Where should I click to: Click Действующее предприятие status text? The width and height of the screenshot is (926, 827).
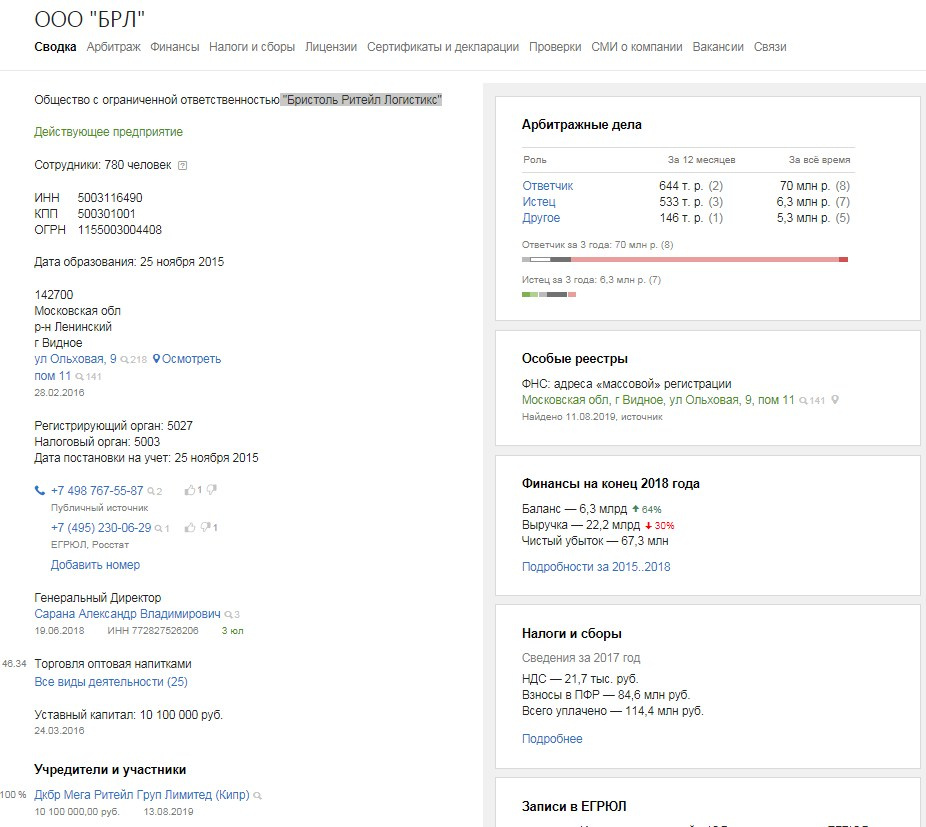click(x=108, y=132)
